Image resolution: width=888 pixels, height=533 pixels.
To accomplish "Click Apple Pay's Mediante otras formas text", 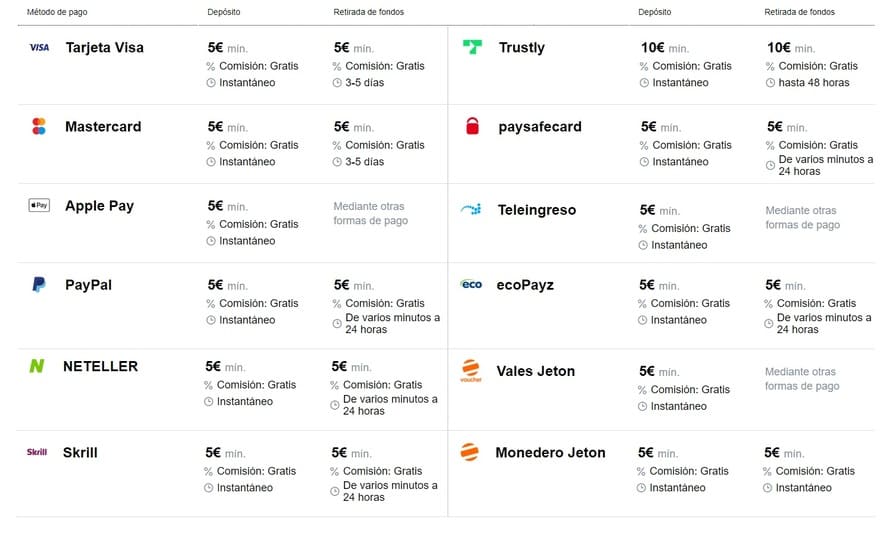I will (x=370, y=214).
